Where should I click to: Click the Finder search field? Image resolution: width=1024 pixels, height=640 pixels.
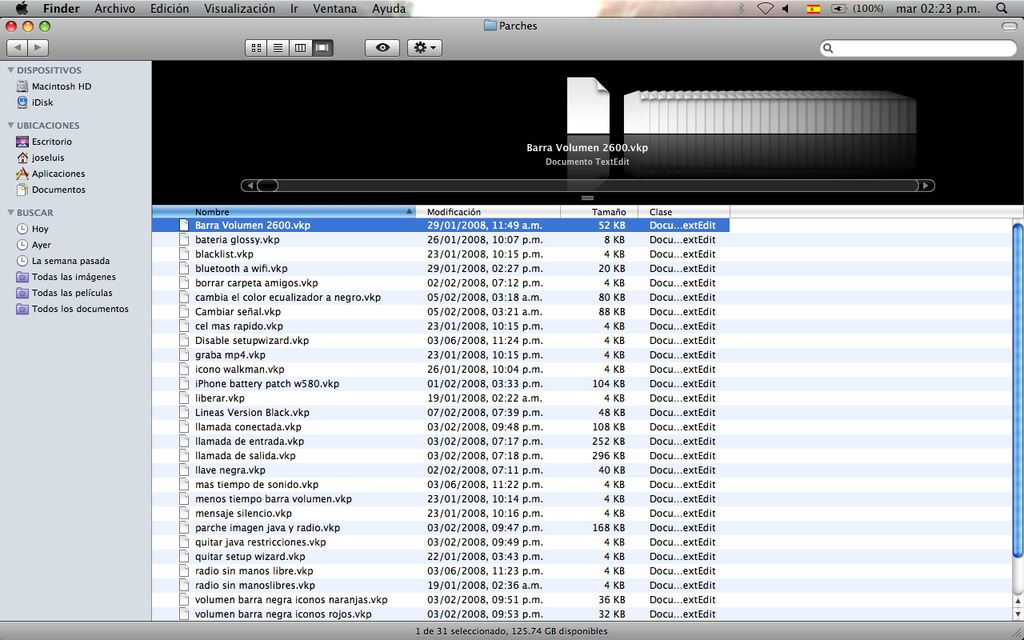point(918,48)
